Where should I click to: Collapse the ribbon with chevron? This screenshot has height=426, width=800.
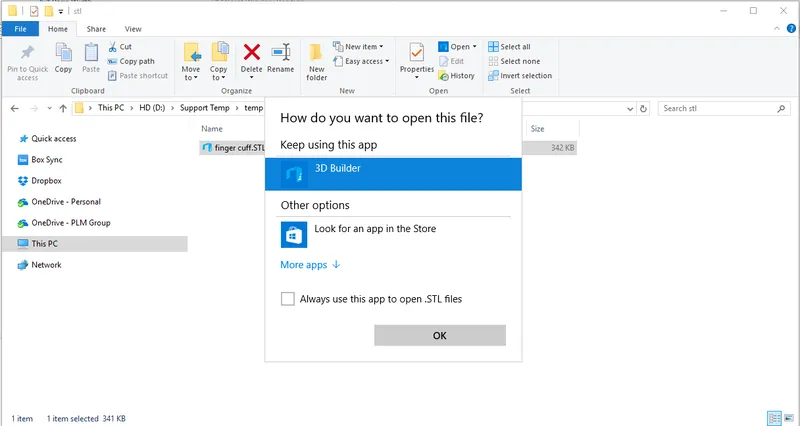click(777, 29)
